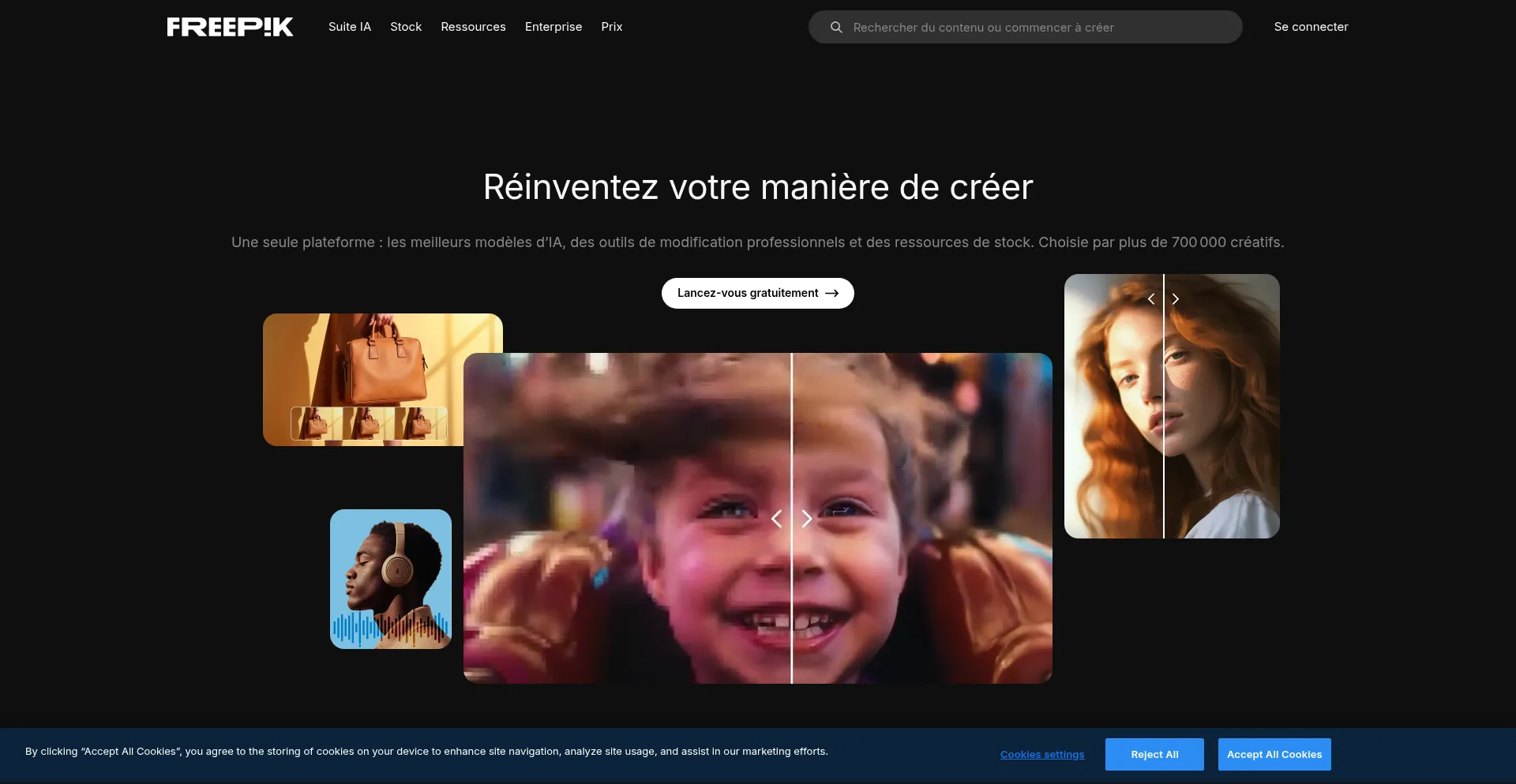Screen dimensions: 1516x784
Task: Open Cookies settings link
Action: tap(1041, 755)
